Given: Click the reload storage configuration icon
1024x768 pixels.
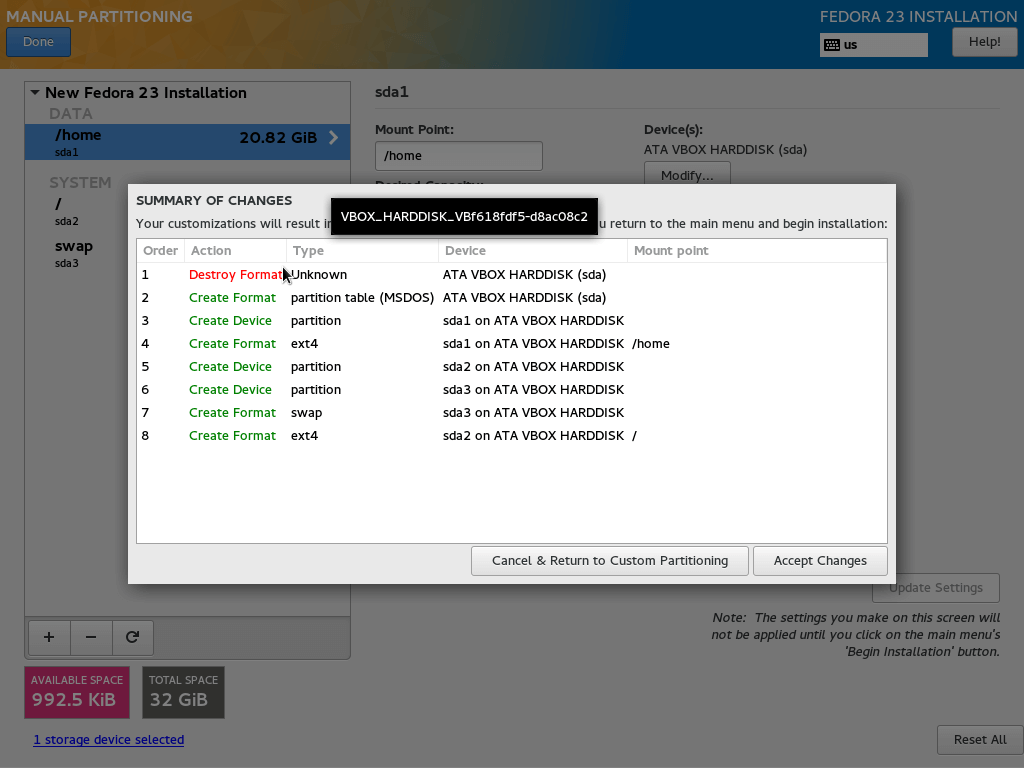Looking at the screenshot, I should pos(132,636).
